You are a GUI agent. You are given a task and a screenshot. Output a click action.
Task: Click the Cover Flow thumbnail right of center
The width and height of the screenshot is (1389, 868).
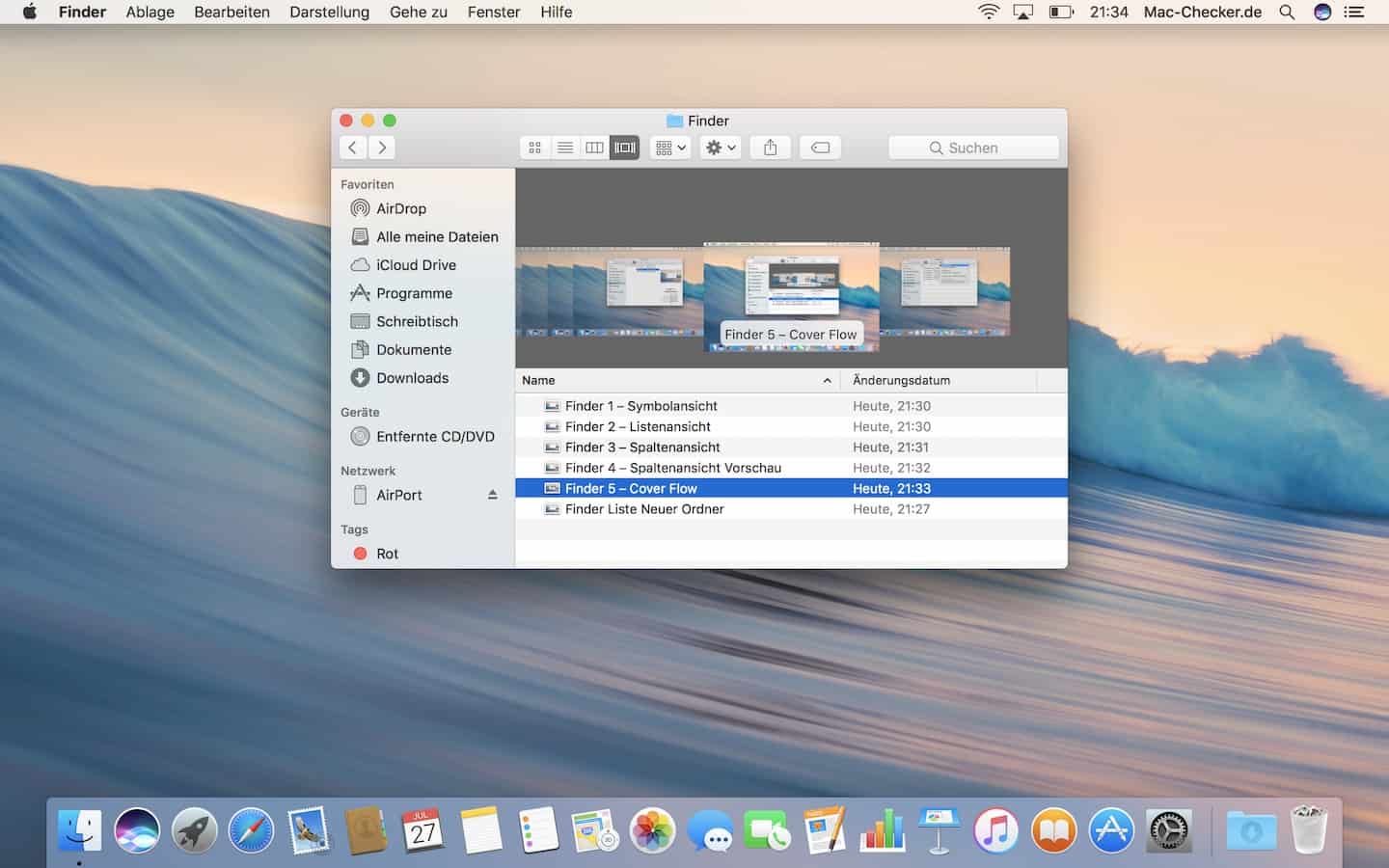[945, 291]
